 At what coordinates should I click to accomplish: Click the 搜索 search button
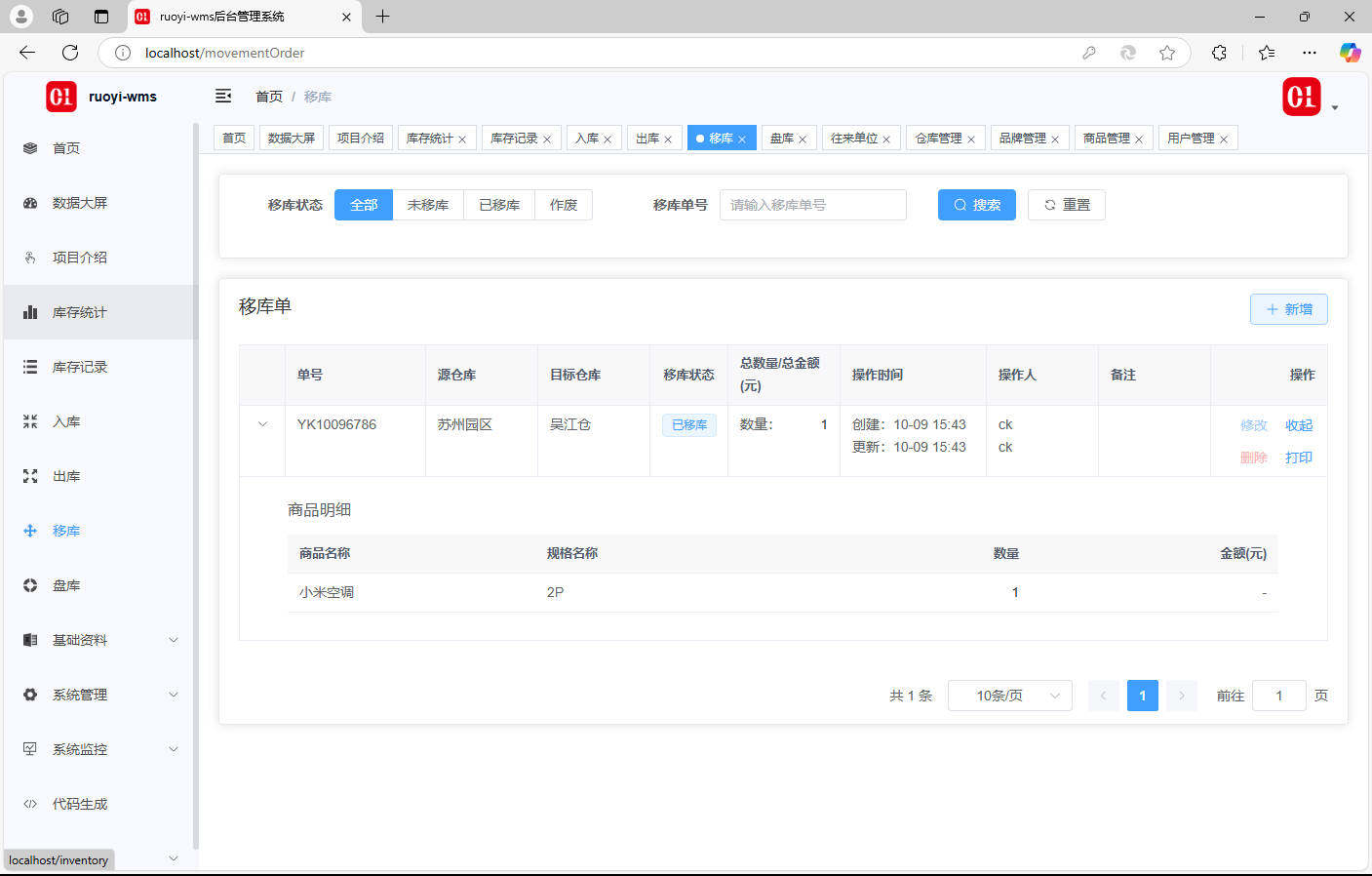[x=976, y=205]
